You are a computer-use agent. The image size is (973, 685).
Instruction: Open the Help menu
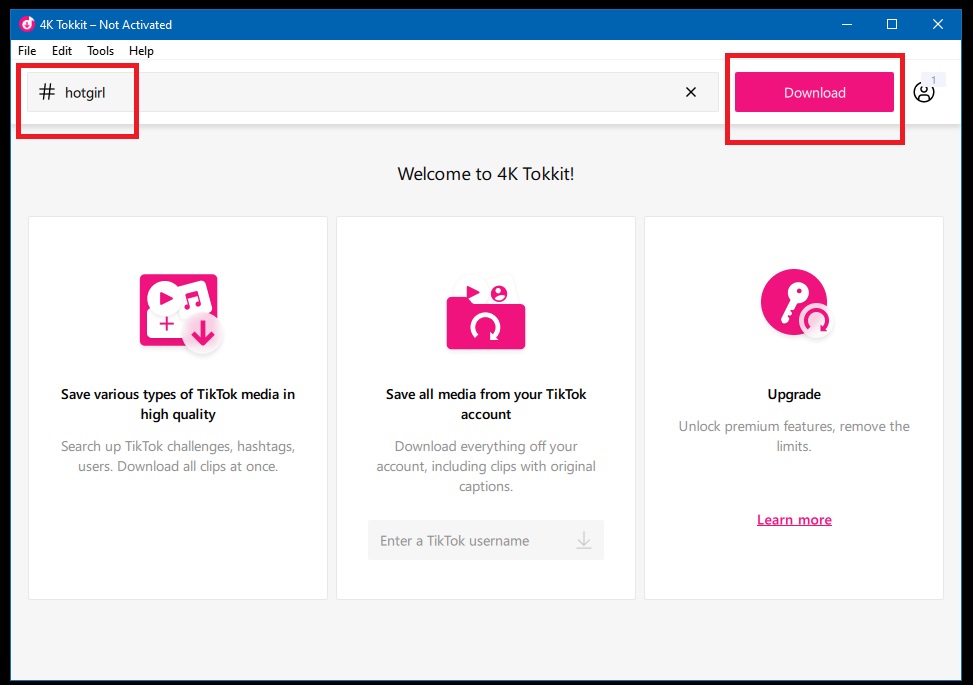(x=141, y=51)
